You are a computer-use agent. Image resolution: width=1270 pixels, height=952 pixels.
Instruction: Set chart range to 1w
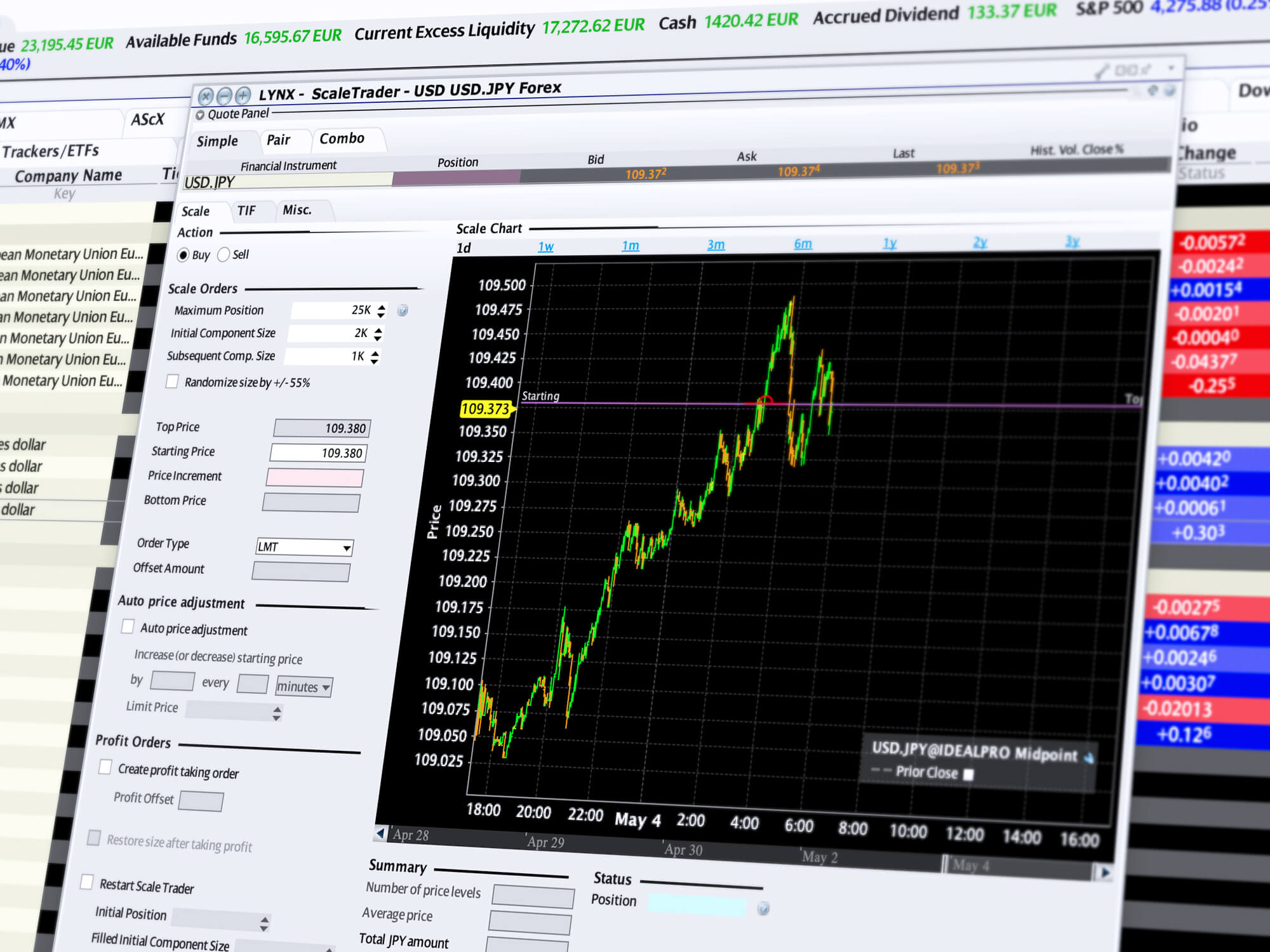546,246
